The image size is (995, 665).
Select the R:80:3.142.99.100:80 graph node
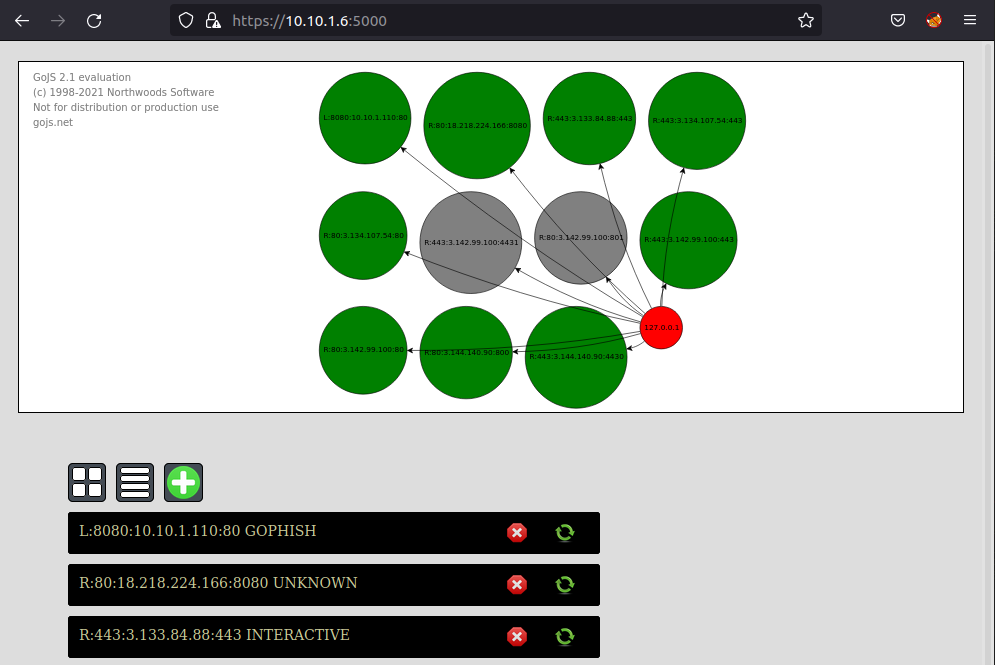click(363, 350)
